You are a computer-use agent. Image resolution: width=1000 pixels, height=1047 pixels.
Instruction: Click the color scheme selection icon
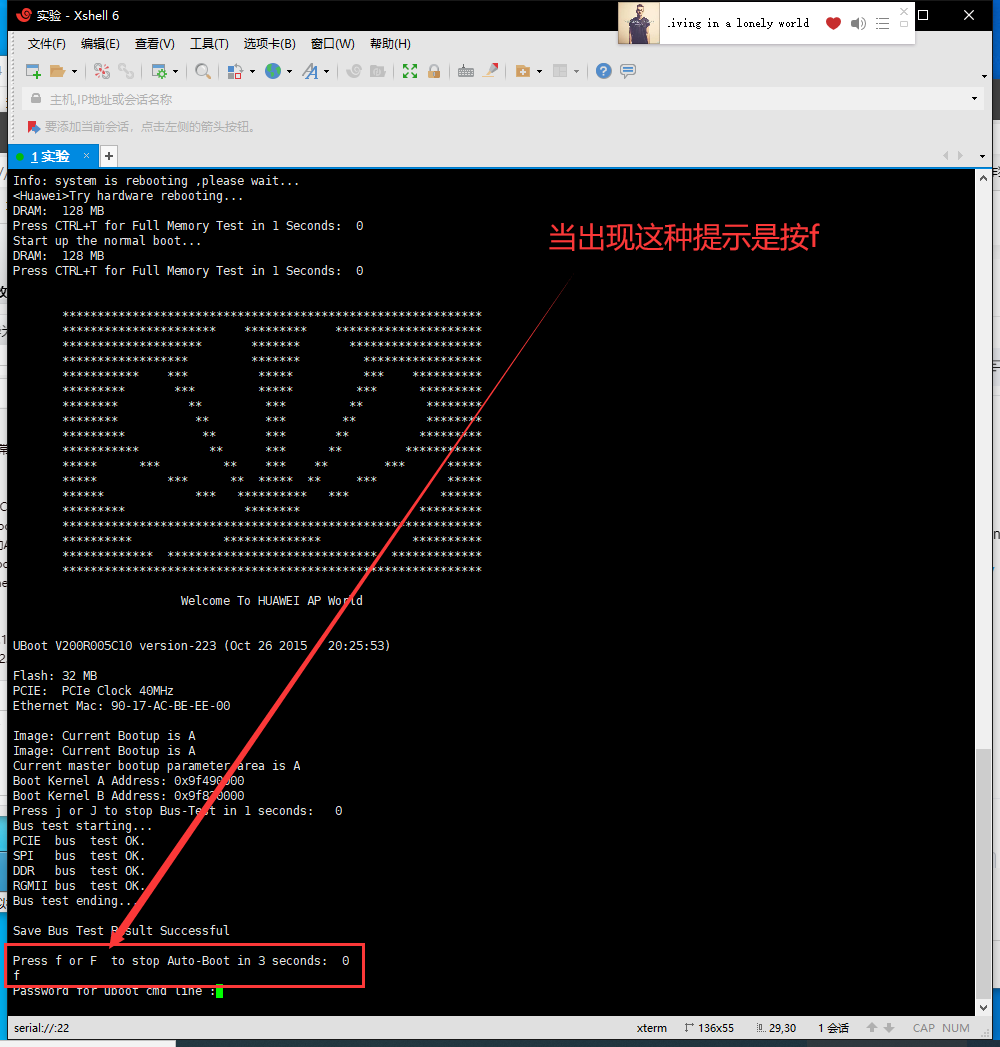click(235, 71)
